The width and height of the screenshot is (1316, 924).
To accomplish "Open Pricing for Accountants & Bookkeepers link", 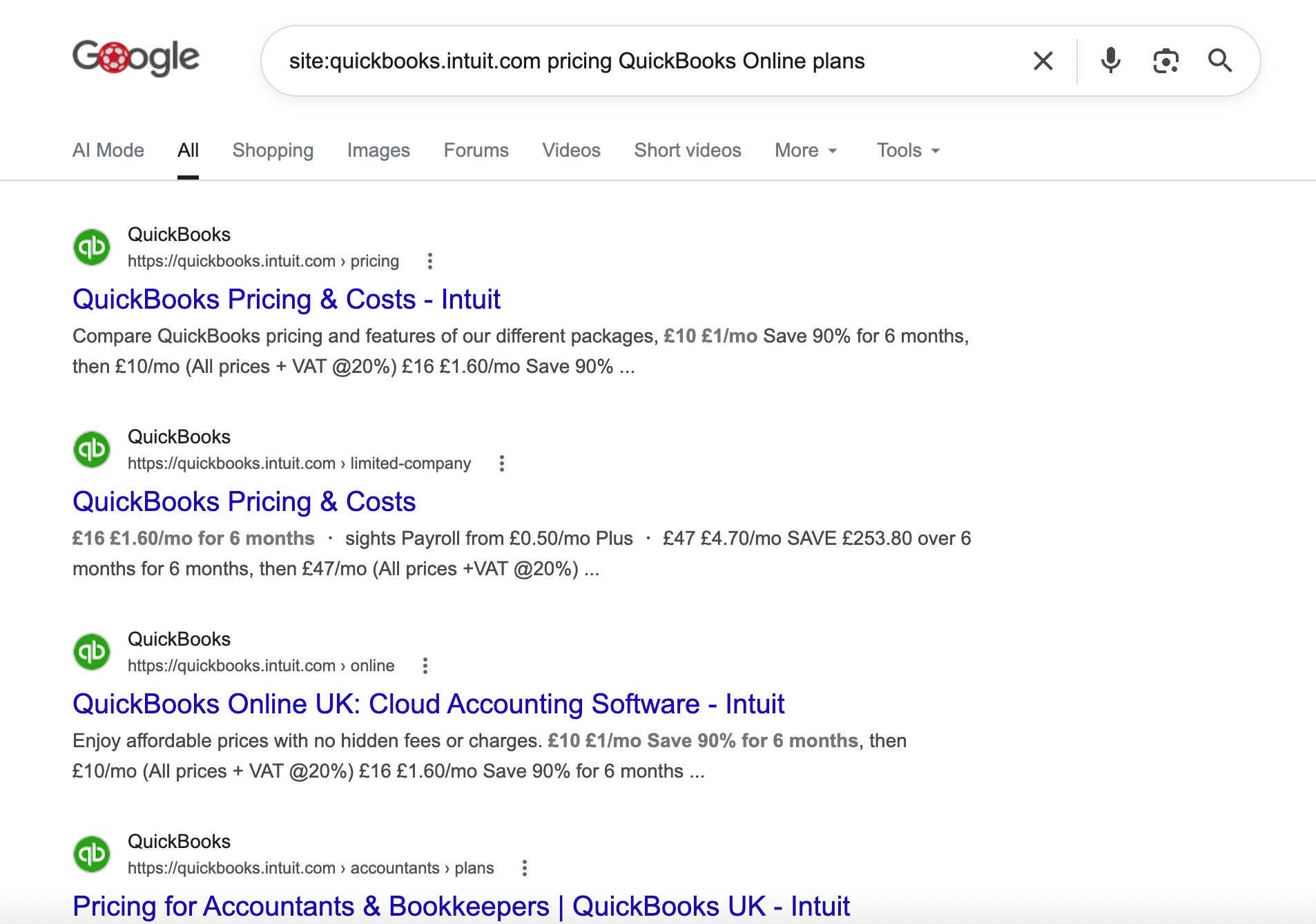I will 461,906.
